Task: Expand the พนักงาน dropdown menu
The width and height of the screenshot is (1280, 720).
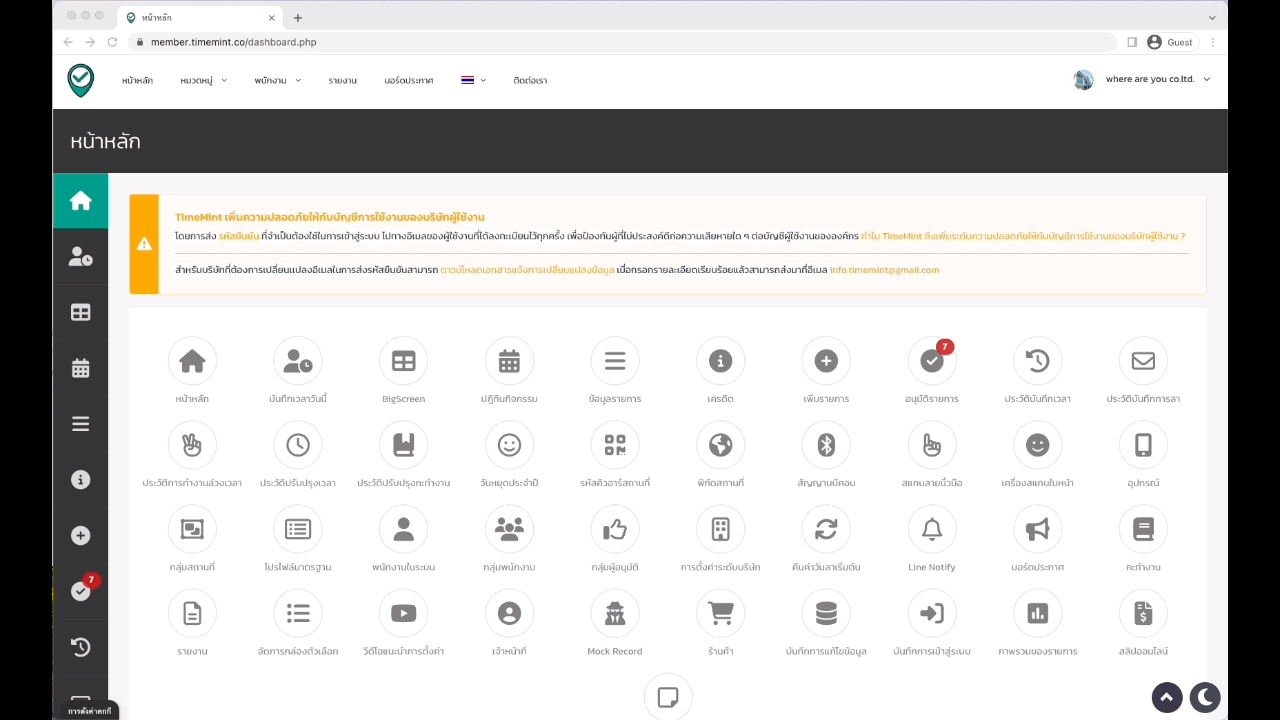Action: pyautogui.click(x=277, y=80)
